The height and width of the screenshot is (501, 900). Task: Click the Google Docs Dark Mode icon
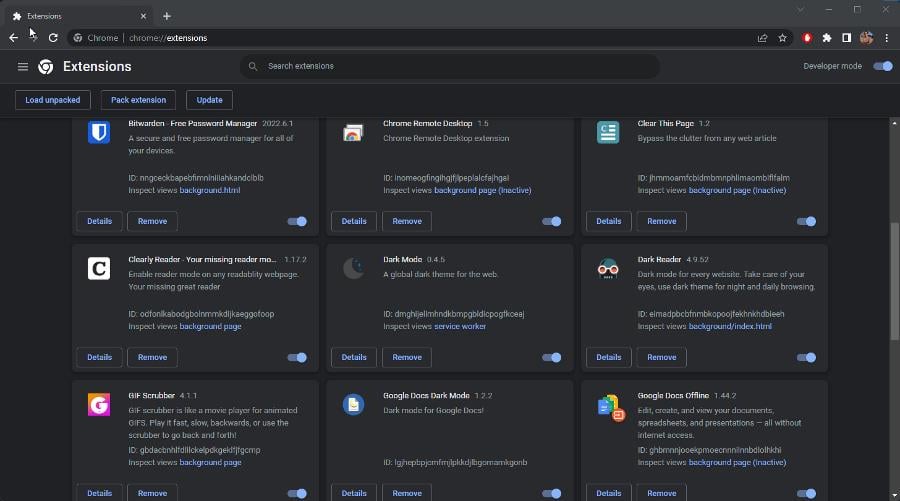coord(353,405)
